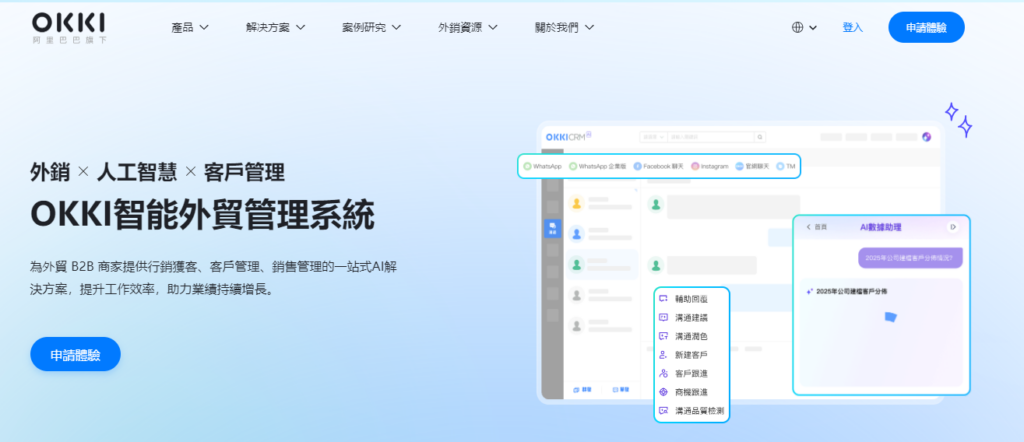Click the 溝通潤色 icon in AI menu
This screenshot has width=1024, height=442.
pos(664,336)
